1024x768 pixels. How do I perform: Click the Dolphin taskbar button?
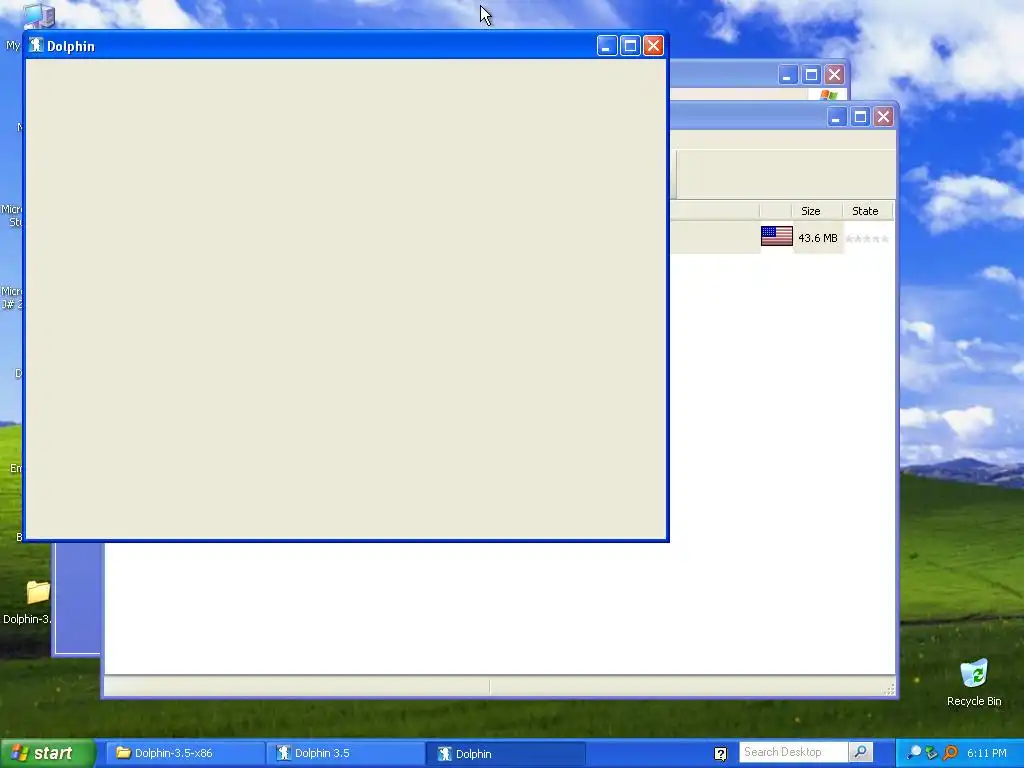[x=505, y=754]
